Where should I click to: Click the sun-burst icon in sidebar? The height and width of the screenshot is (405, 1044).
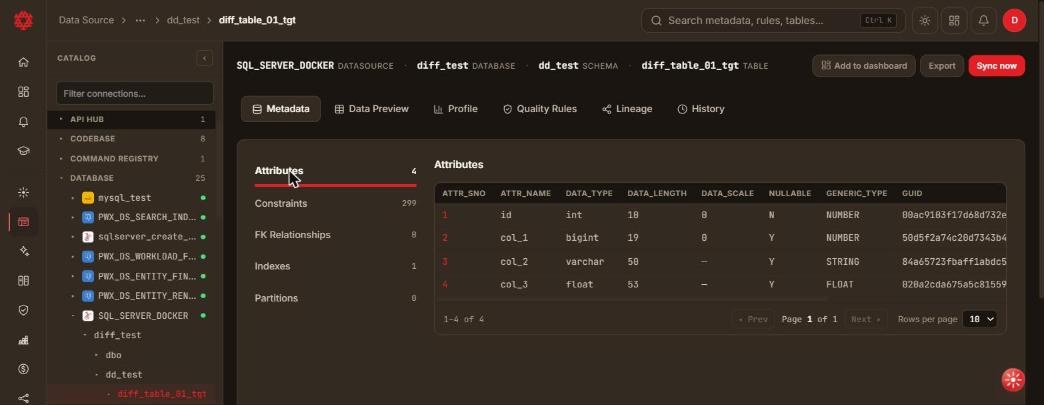(23, 193)
